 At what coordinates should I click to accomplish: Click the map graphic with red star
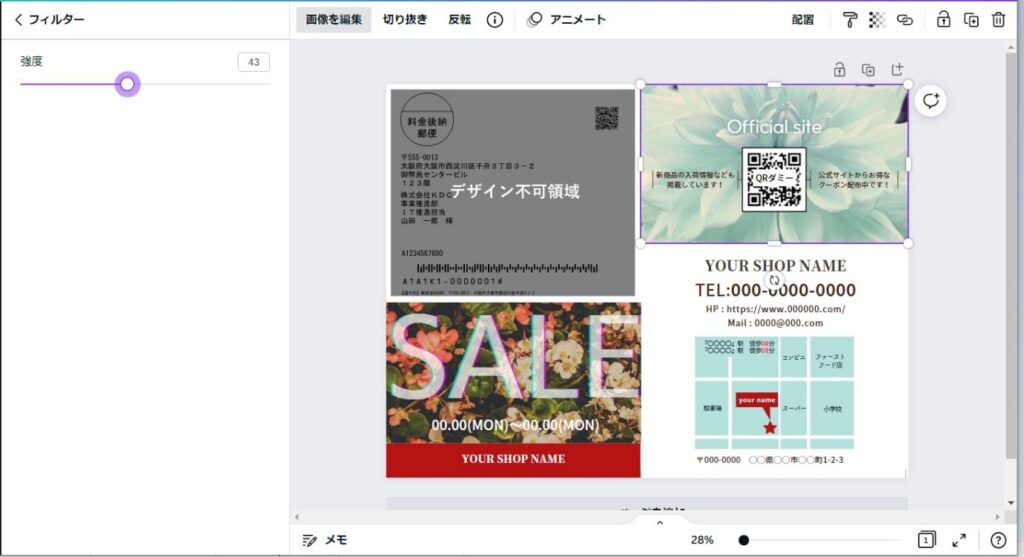[x=774, y=392]
